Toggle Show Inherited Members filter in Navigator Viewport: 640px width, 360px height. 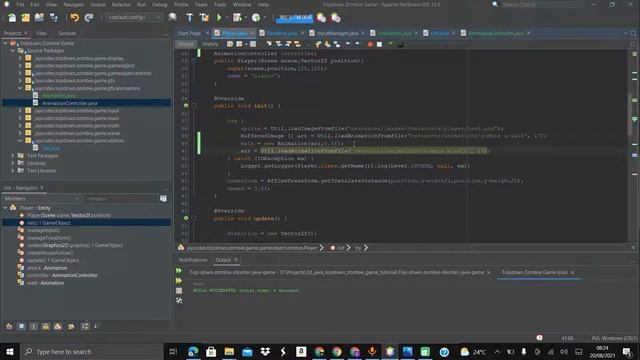[x=9, y=326]
